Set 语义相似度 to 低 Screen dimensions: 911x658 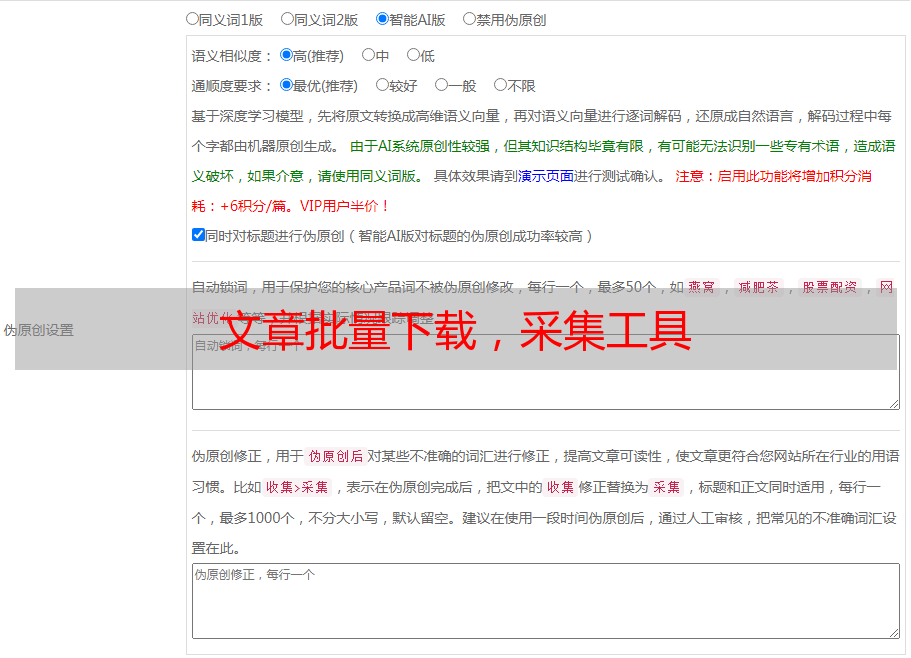pos(413,55)
